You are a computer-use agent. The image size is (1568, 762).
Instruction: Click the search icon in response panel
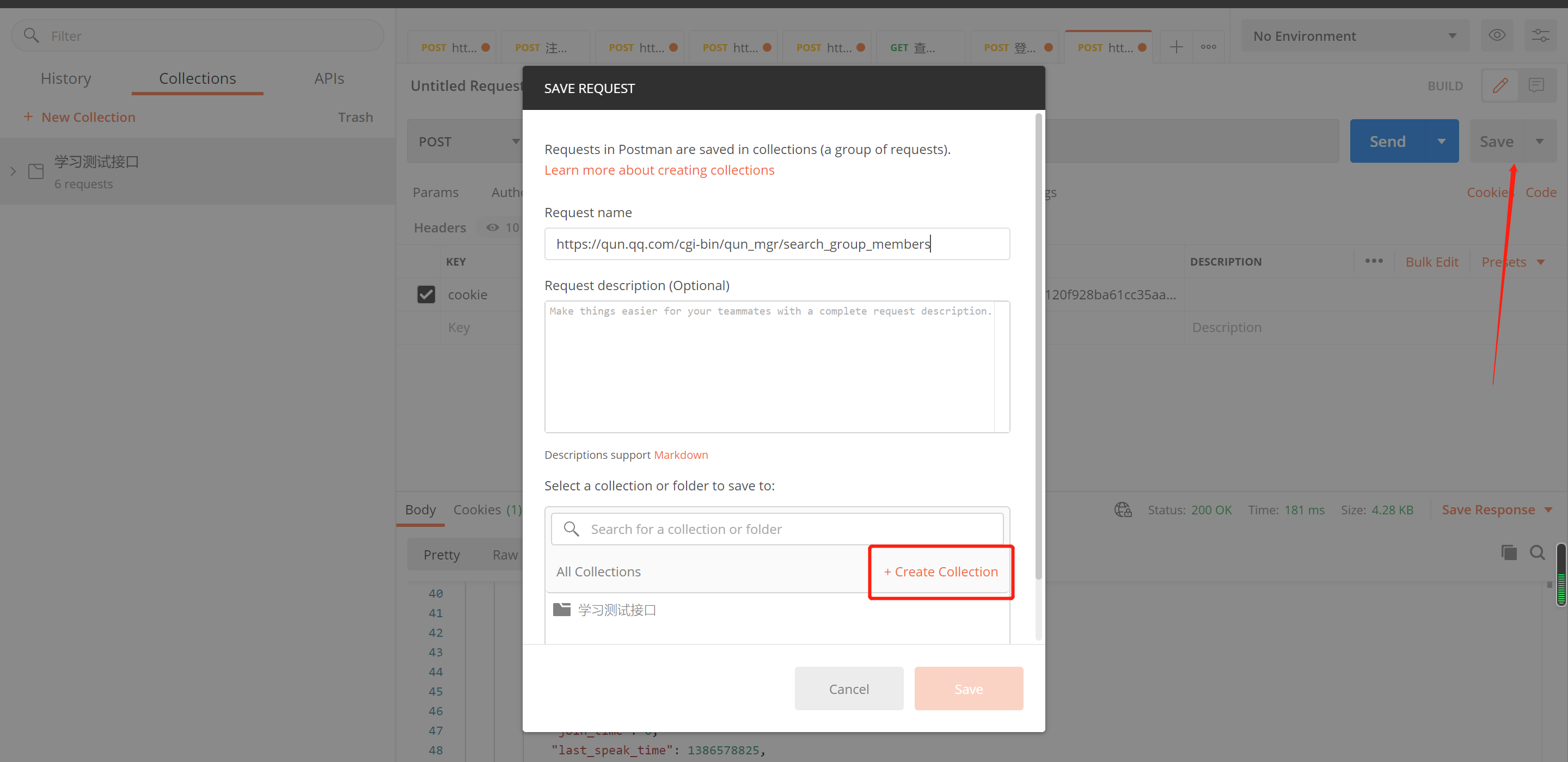point(1537,552)
